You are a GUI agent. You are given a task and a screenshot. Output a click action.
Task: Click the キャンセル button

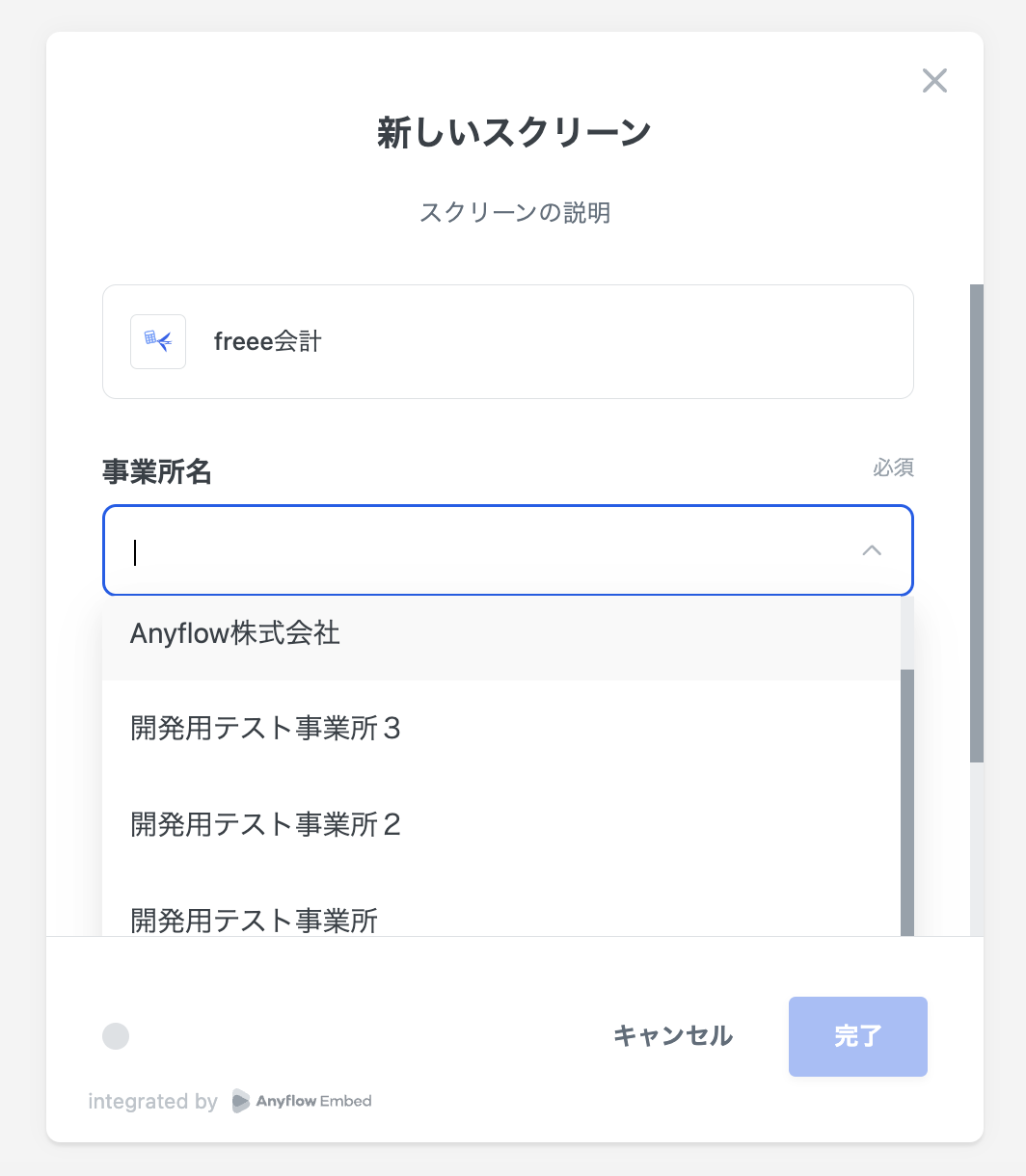[673, 1036]
